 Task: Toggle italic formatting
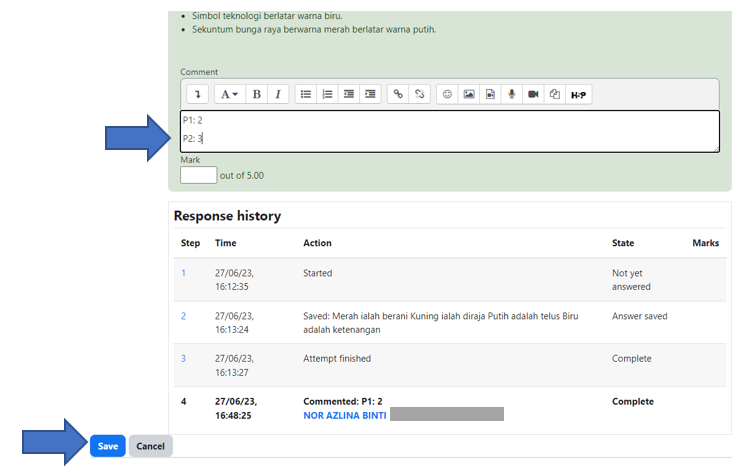[x=277, y=94]
